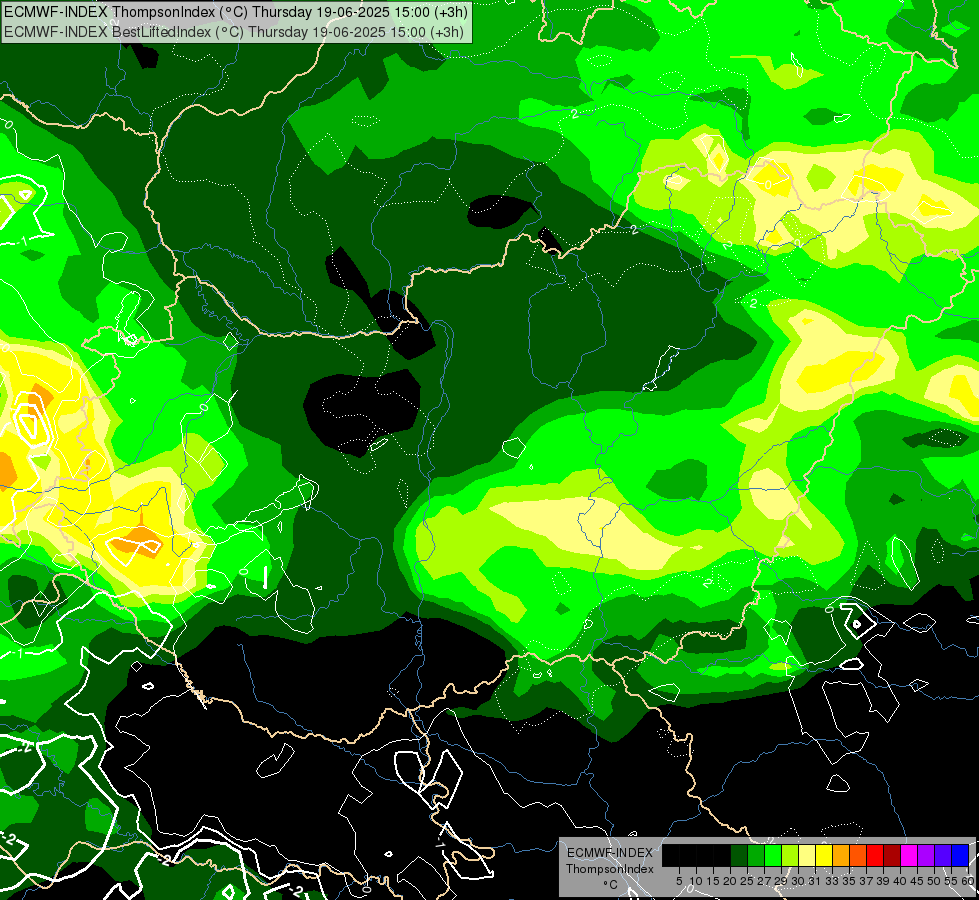
Task: Click the legend scale value 37
Action: [x=867, y=881]
